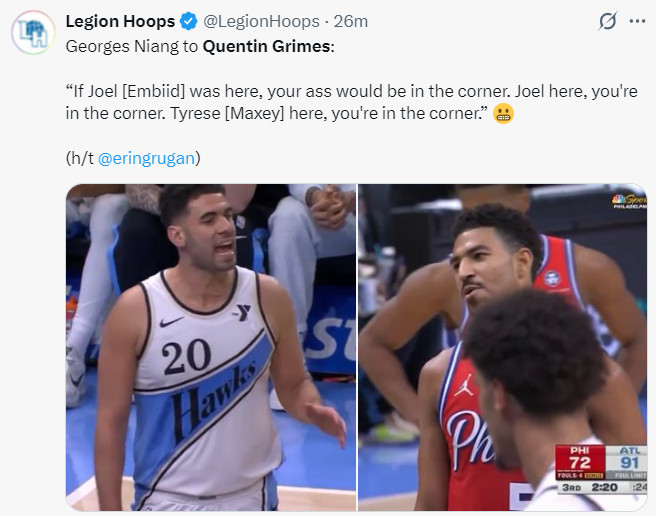Click the Nike swoosh on Hawks jersey

tap(171, 322)
